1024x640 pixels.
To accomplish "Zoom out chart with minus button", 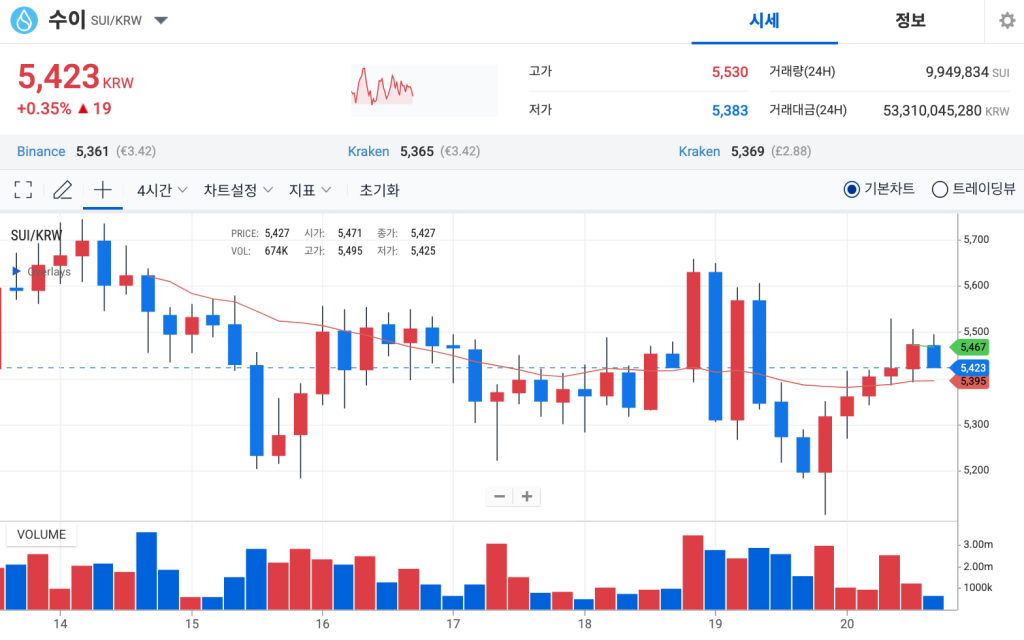I will coord(500,496).
